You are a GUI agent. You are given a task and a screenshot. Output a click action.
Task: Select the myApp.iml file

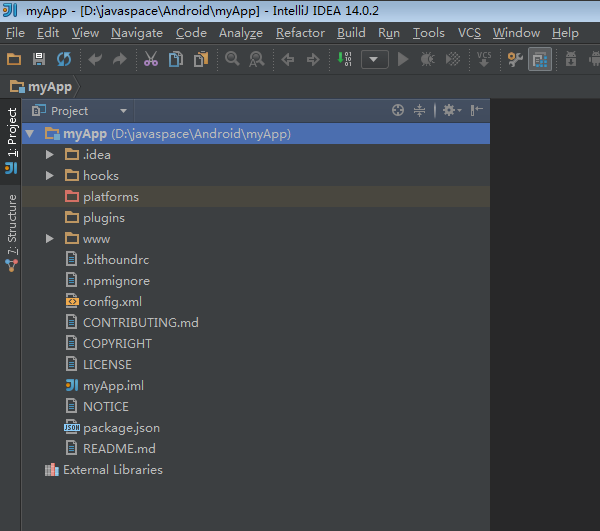(x=256, y=386)
